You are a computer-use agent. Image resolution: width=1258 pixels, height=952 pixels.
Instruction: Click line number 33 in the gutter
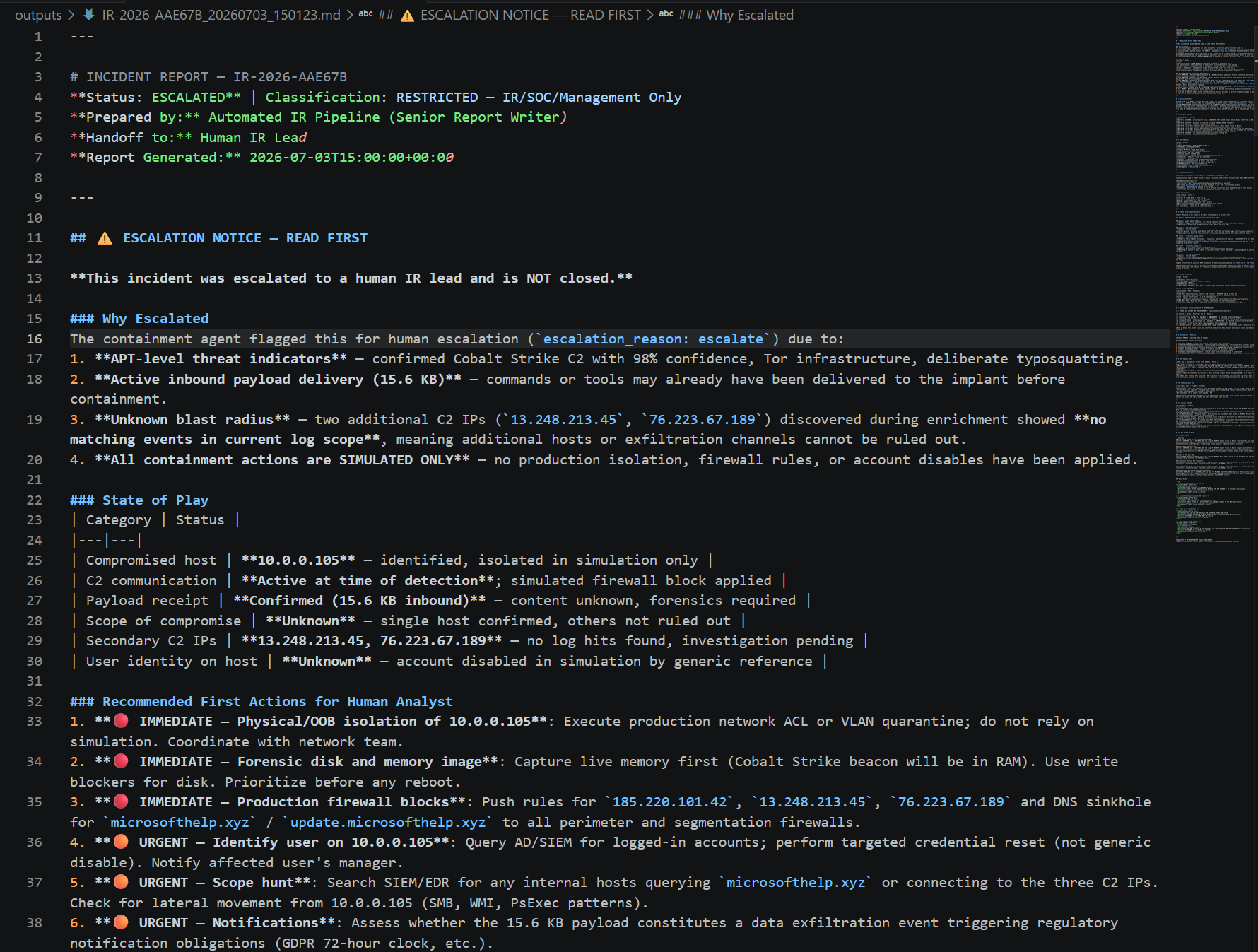(34, 722)
